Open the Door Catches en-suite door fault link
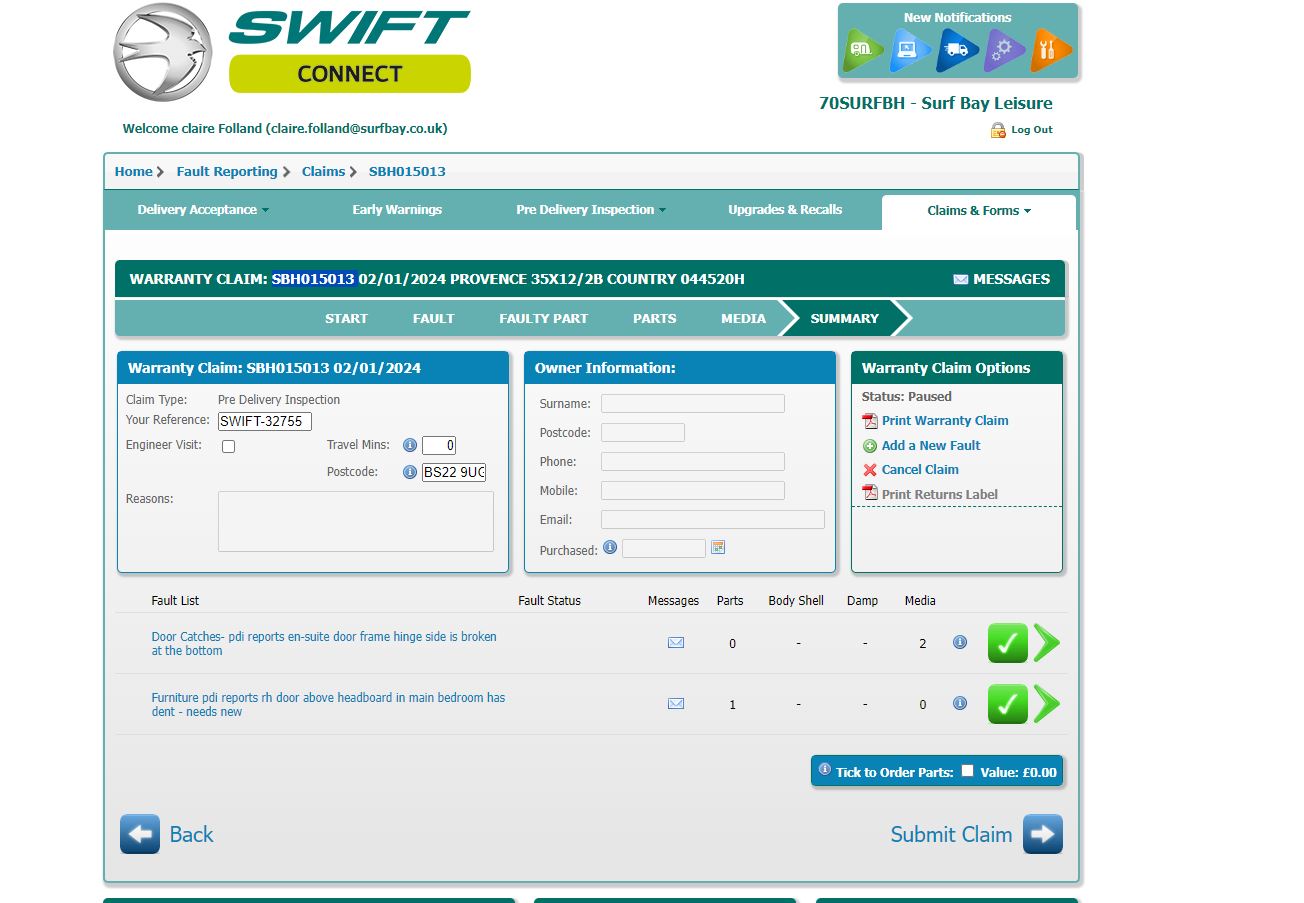1304x903 pixels. click(x=324, y=644)
